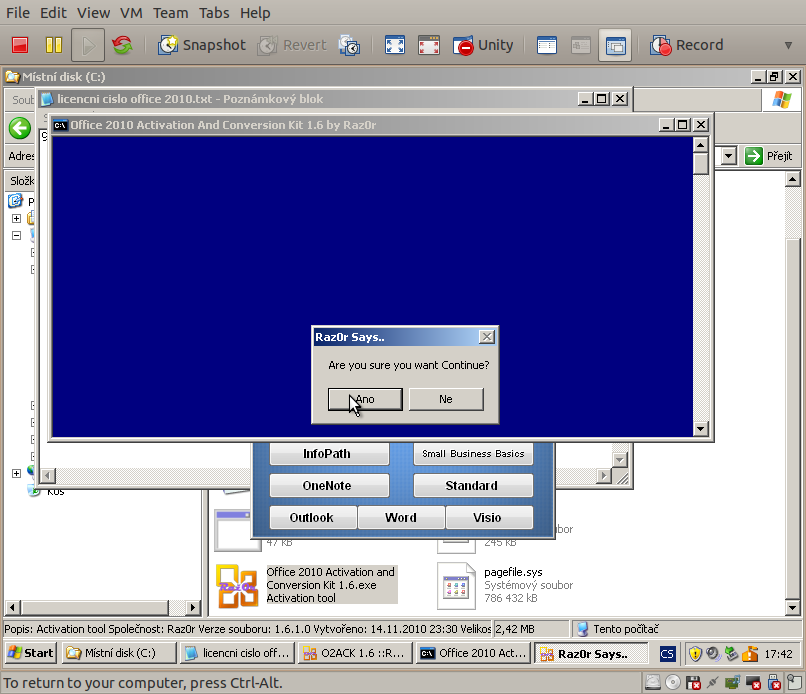Click the CD drive status icon
806x694 pixels.
673,683
